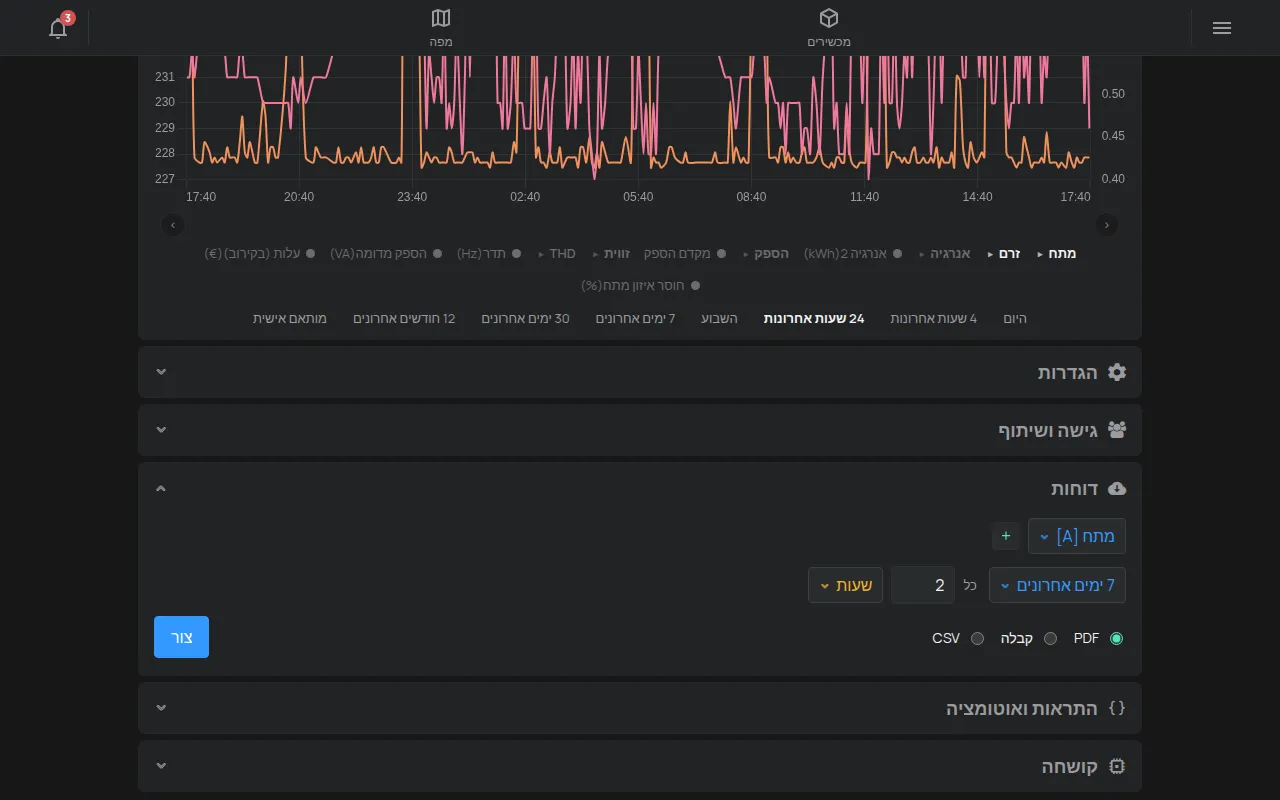Viewport: 1280px width, 800px height.
Task: Add another report parameter with plus
Action: [1006, 536]
